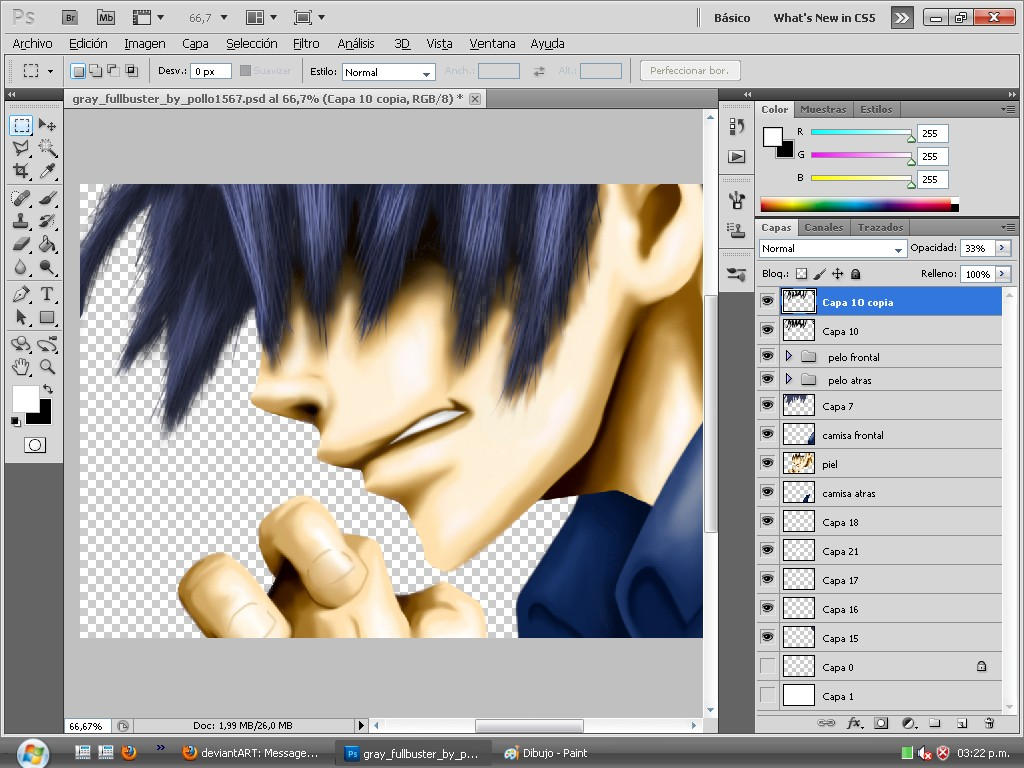Select the Clone Stamp tool

coord(22,221)
